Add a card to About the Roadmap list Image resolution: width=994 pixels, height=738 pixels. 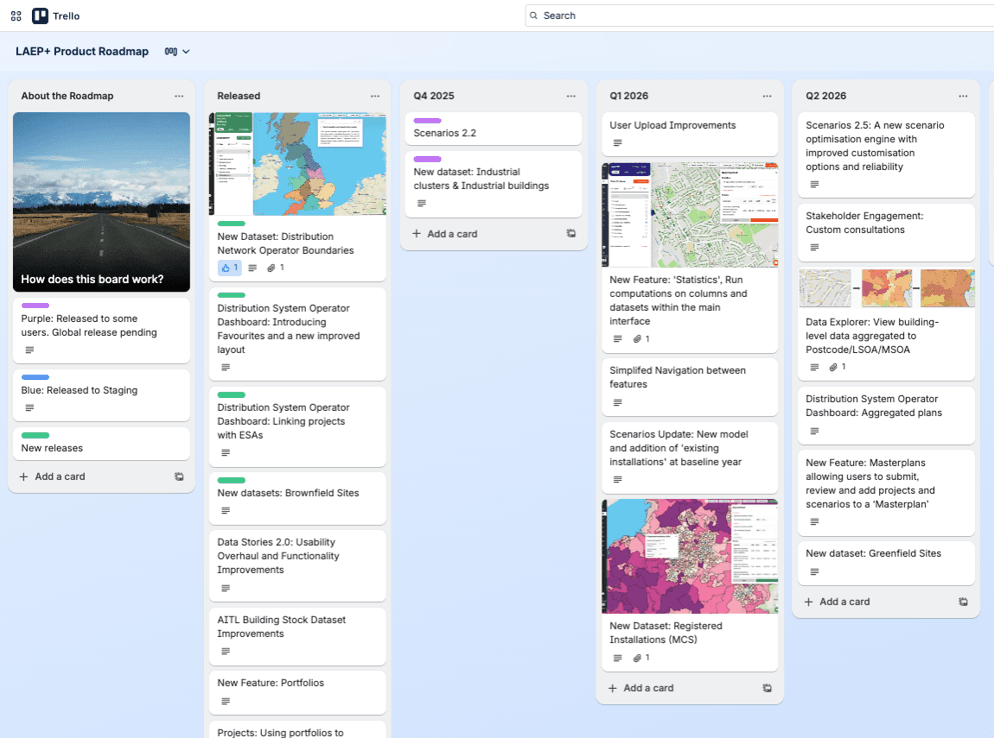pos(60,477)
